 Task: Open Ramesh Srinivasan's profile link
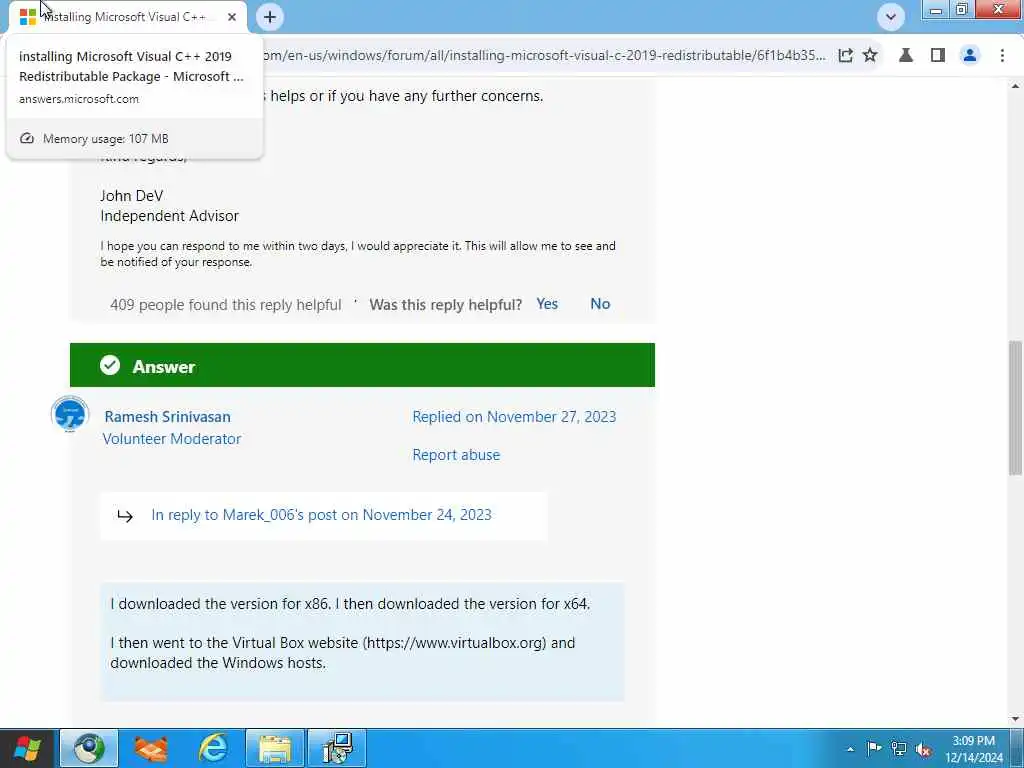tap(167, 417)
